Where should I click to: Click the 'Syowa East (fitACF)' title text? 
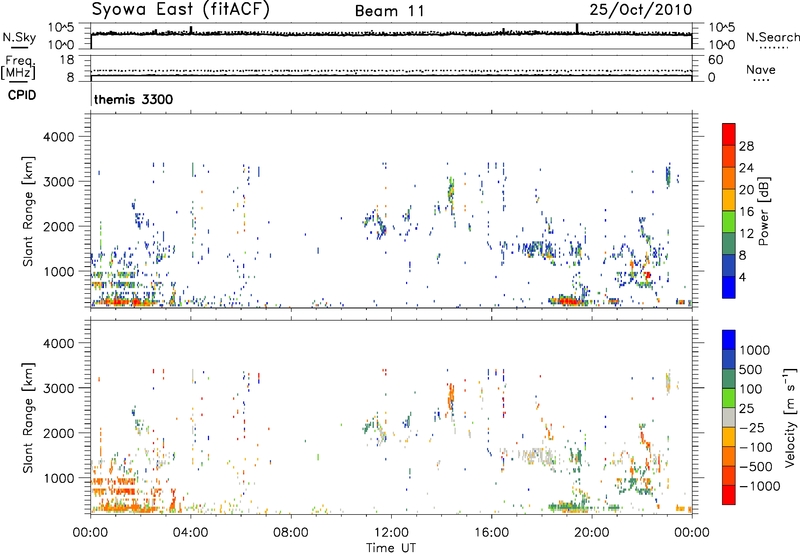[181, 10]
